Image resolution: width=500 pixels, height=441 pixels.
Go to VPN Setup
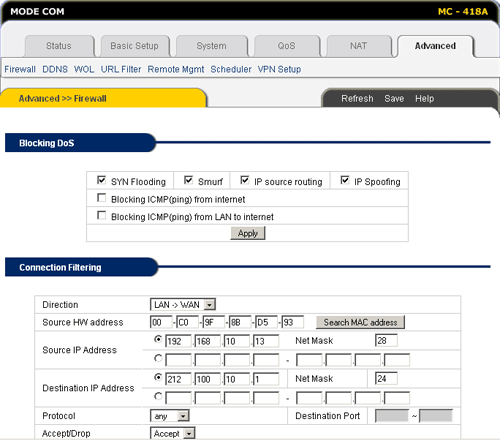(279, 69)
